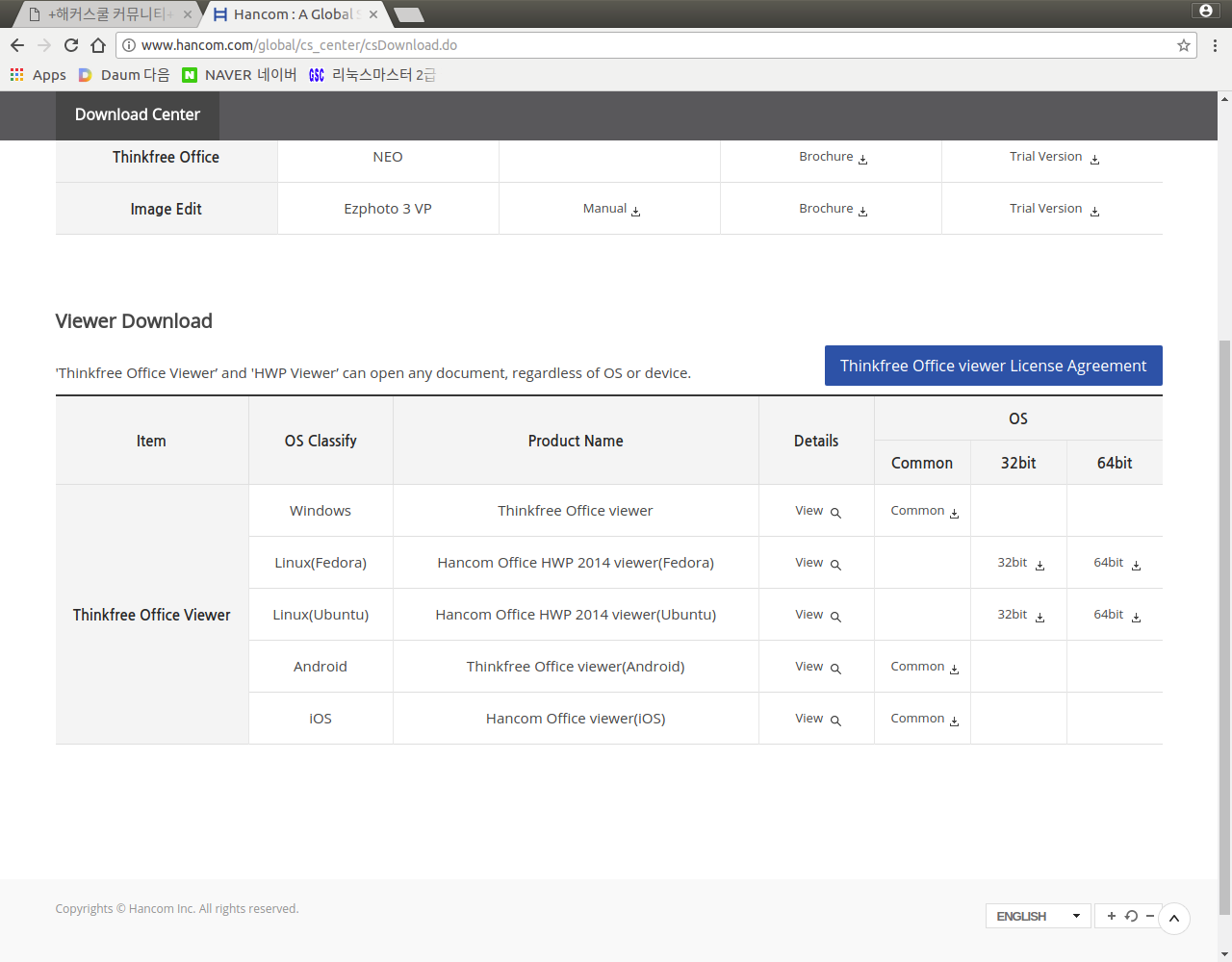Go back using browser back arrow
Screen dimensions: 1232x962
click(x=17, y=45)
